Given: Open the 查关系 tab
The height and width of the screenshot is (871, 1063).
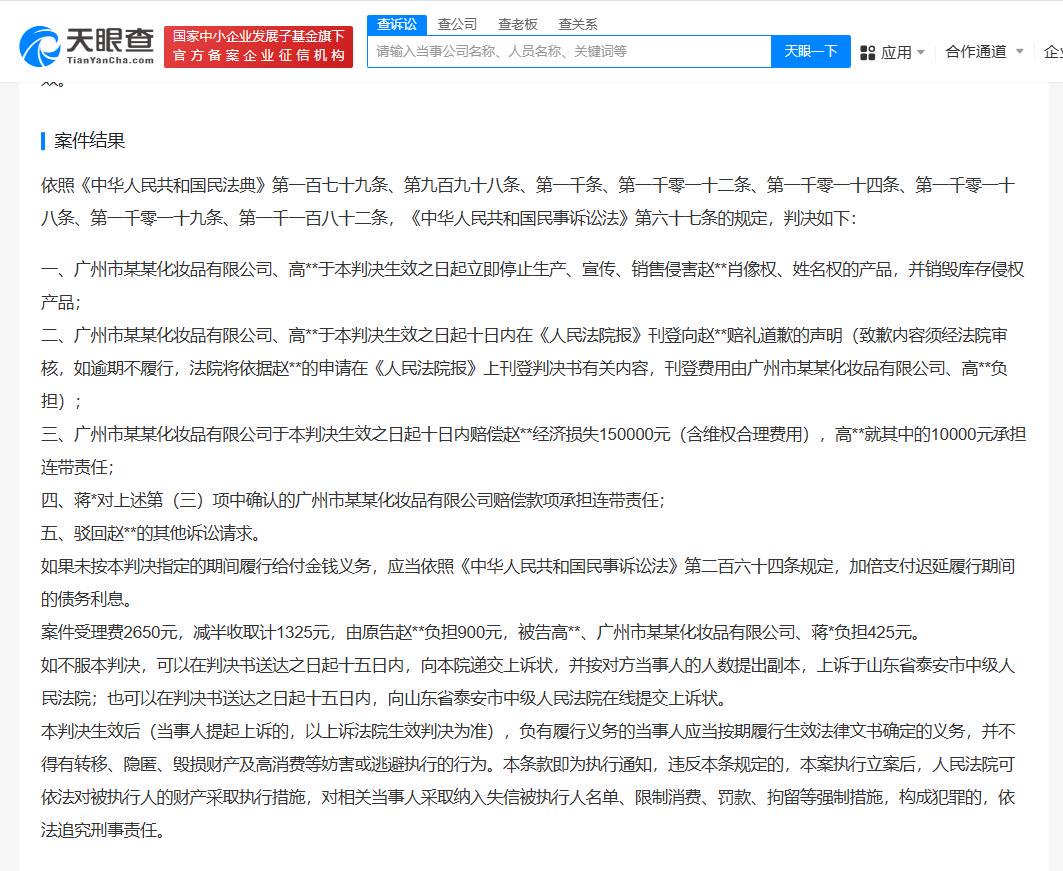Looking at the screenshot, I should [578, 24].
